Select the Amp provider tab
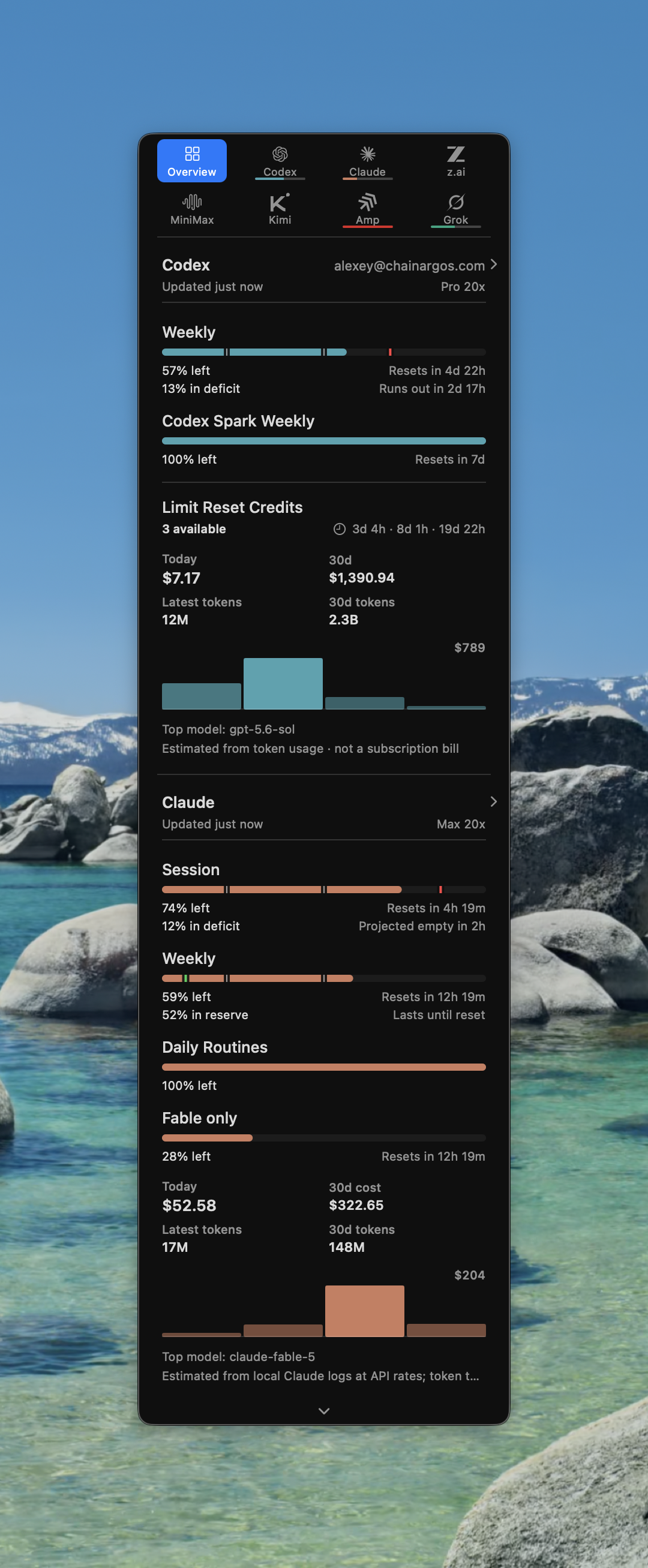Image resolution: width=648 pixels, height=1568 pixels. 367,209
